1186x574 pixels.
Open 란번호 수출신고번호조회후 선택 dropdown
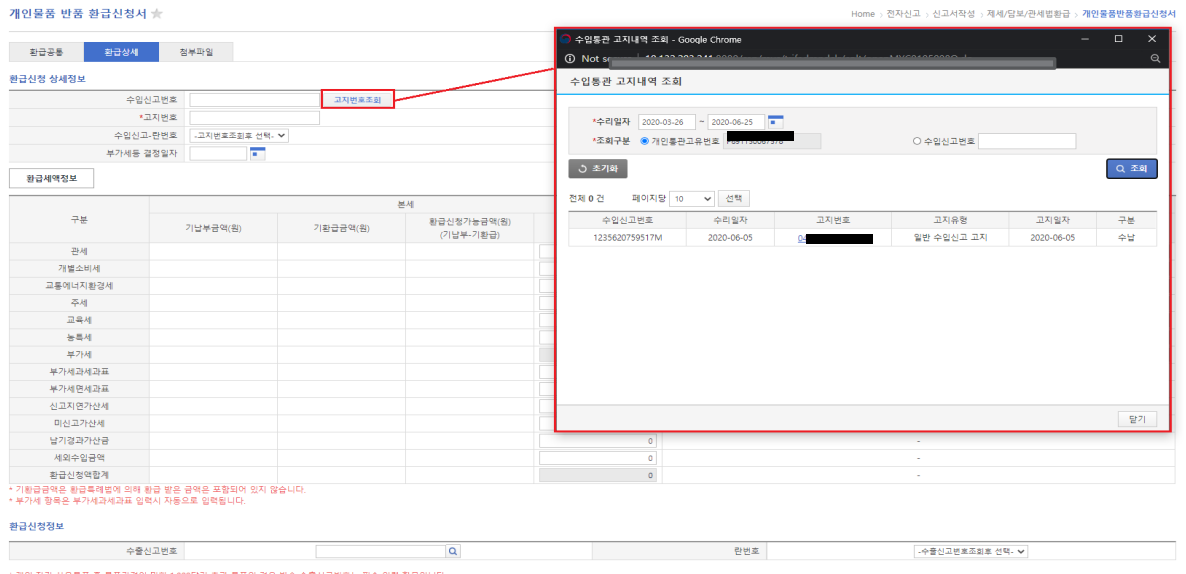(971, 551)
